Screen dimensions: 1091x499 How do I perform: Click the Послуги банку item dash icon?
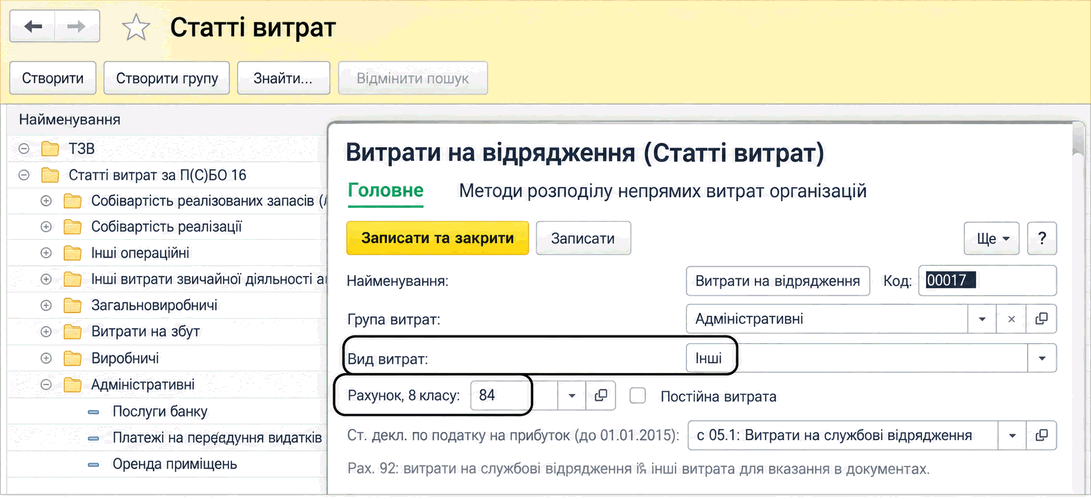click(94, 412)
